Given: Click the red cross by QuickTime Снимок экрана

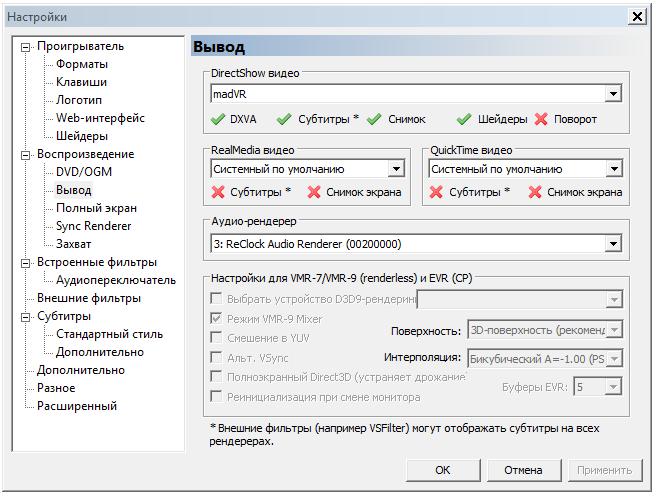Looking at the screenshot, I should click(x=534, y=192).
